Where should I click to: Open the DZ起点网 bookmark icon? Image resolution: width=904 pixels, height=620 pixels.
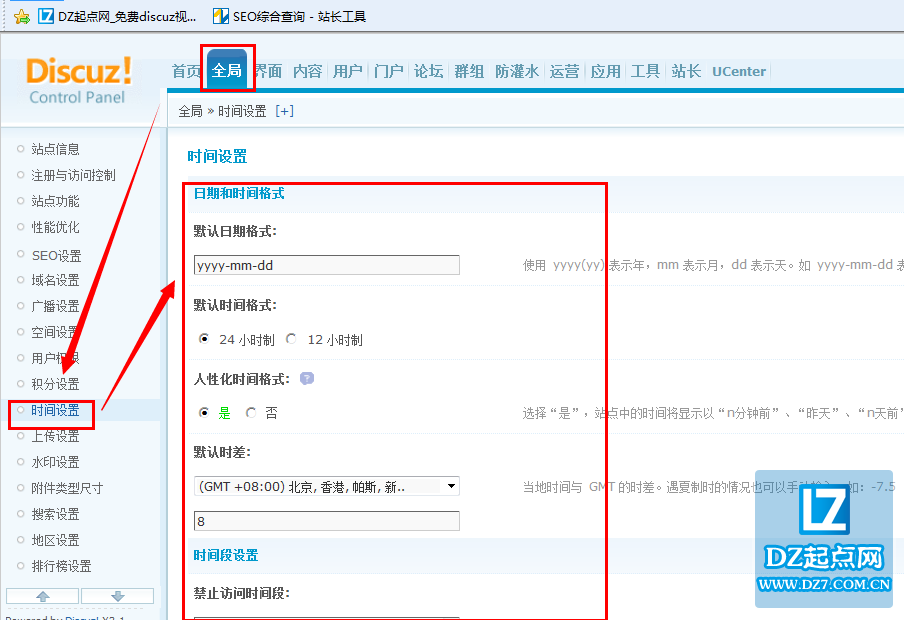(x=46, y=16)
